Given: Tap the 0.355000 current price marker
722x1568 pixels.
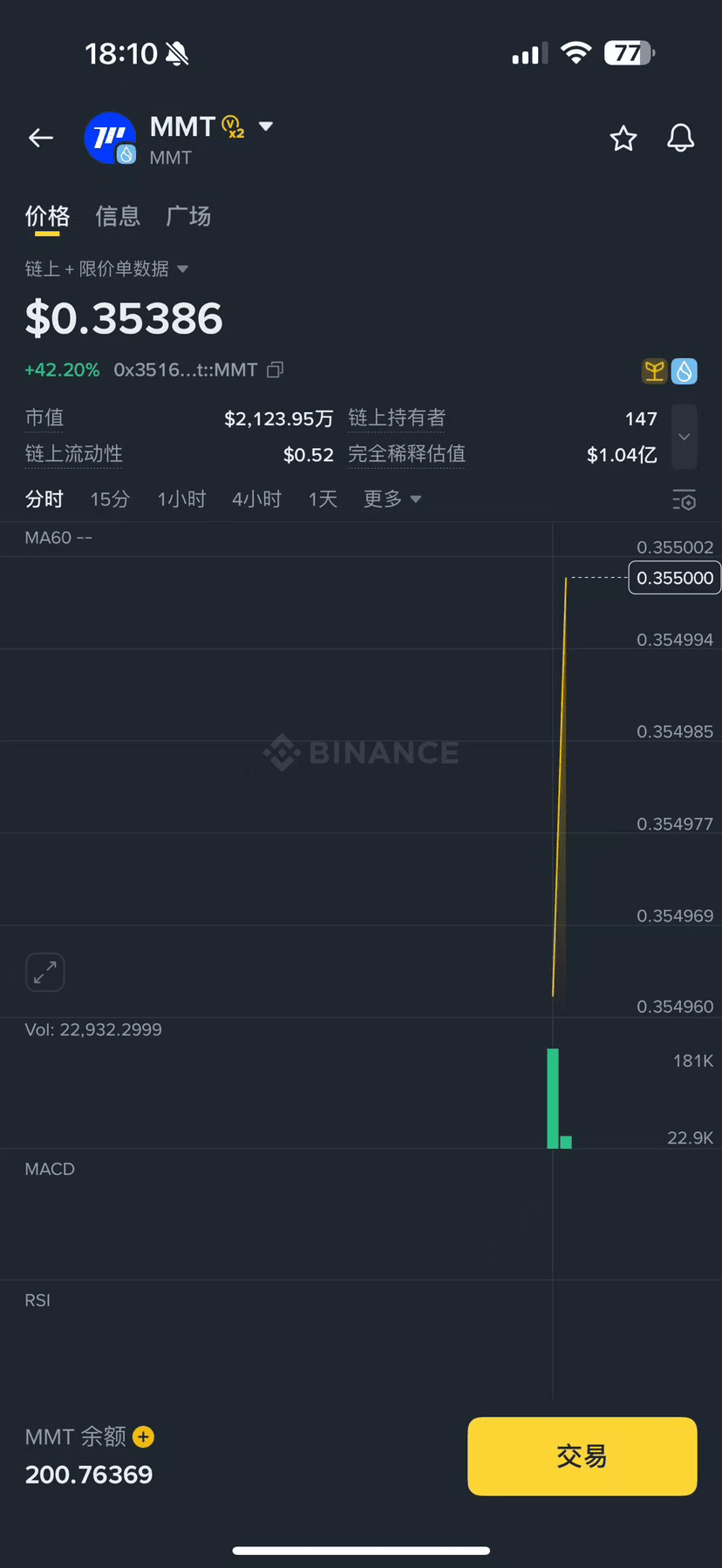Looking at the screenshot, I should click(x=674, y=578).
